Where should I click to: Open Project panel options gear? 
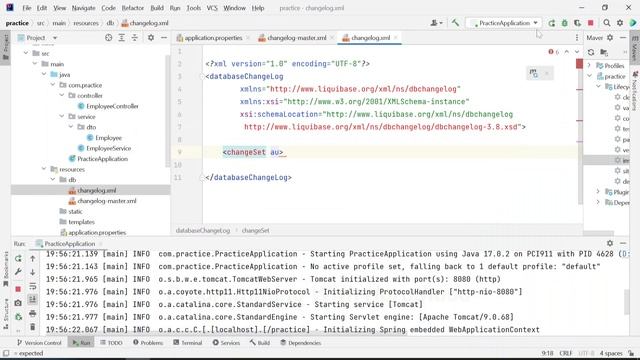coord(151,38)
